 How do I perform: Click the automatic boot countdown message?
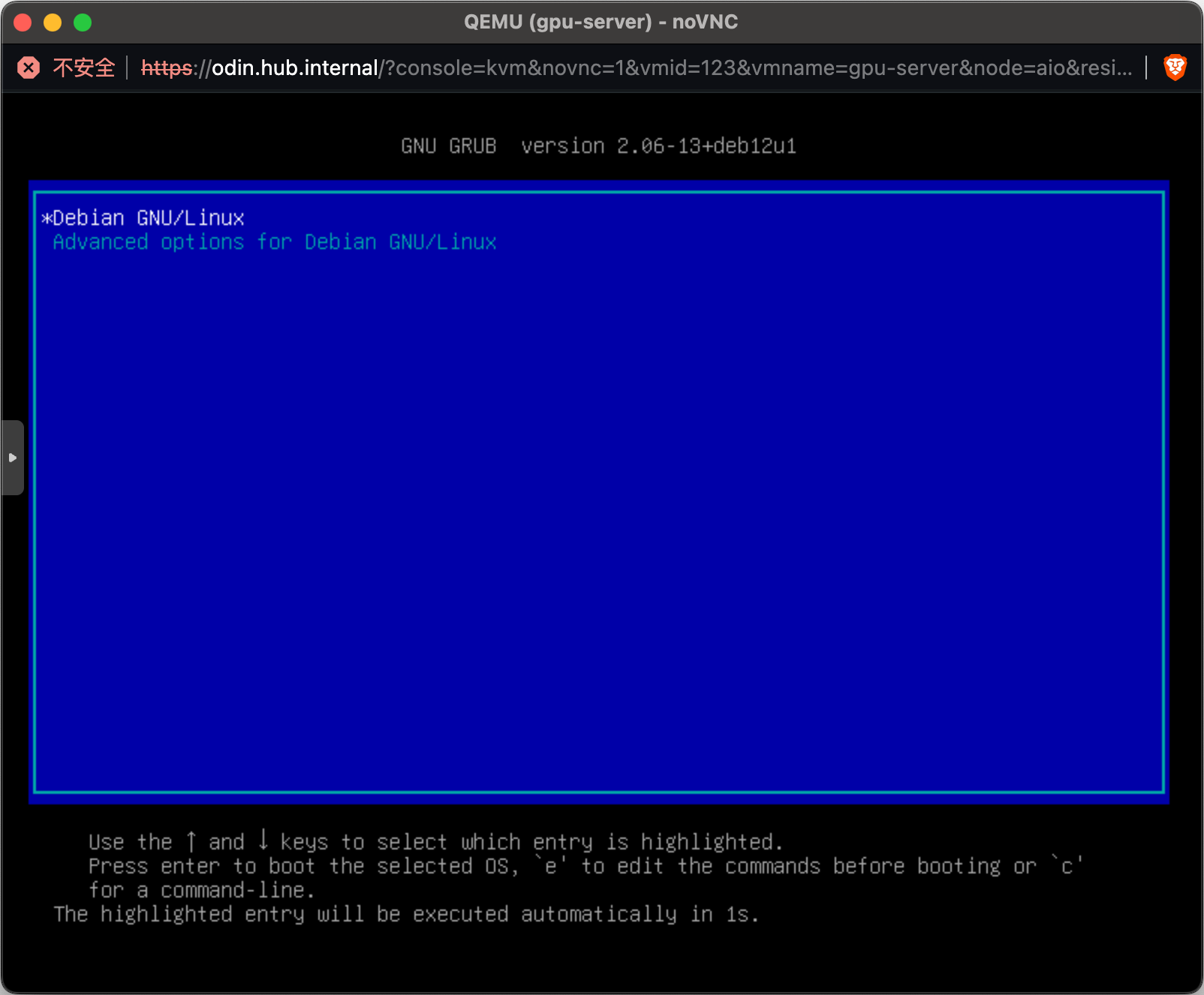point(406,914)
